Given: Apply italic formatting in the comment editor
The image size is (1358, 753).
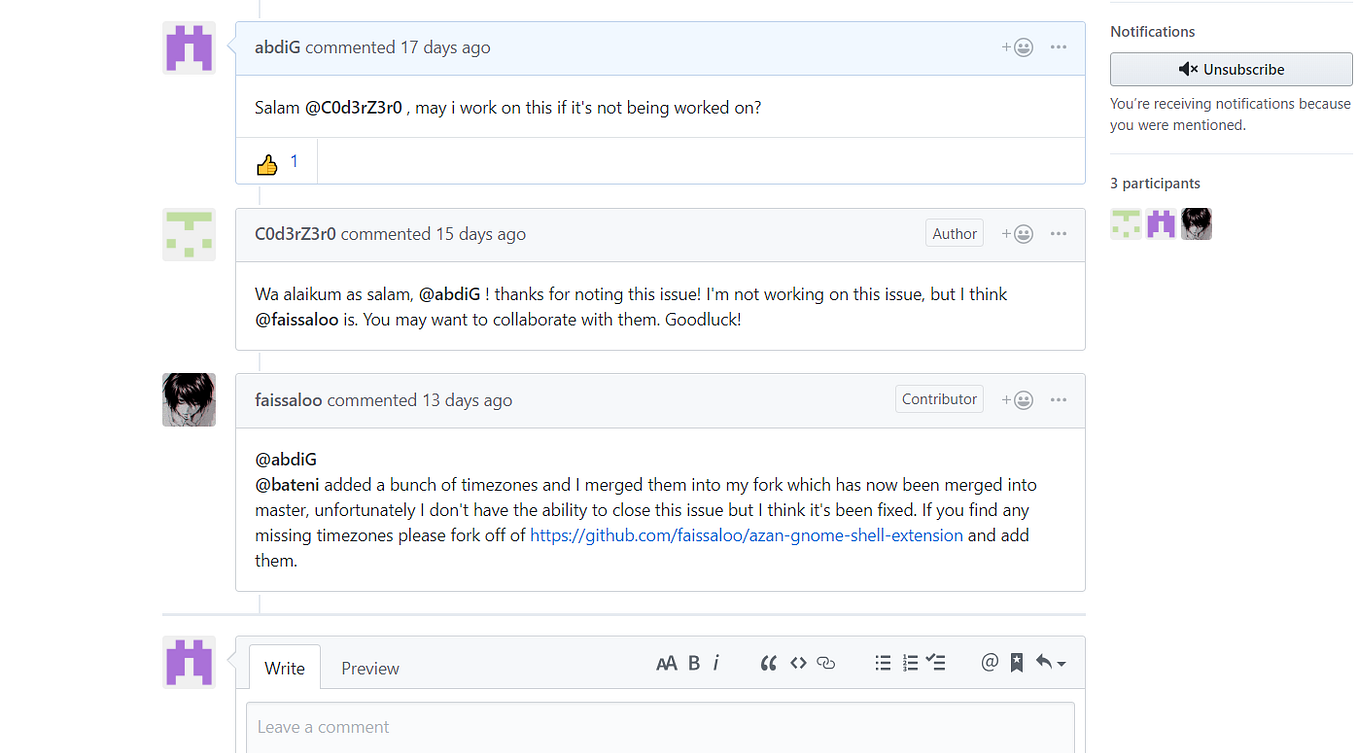Looking at the screenshot, I should [x=716, y=662].
